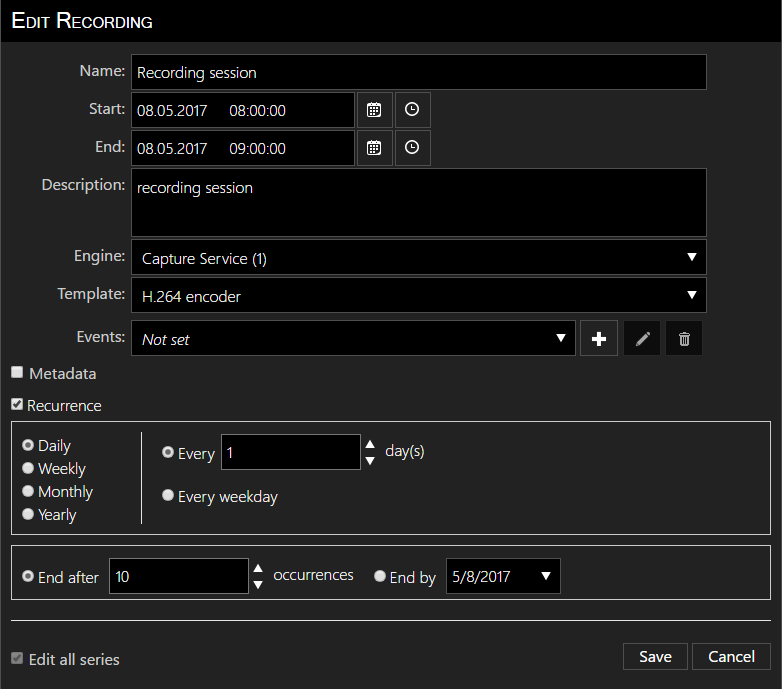
Task: Click the End date-time field
Action: click(243, 148)
